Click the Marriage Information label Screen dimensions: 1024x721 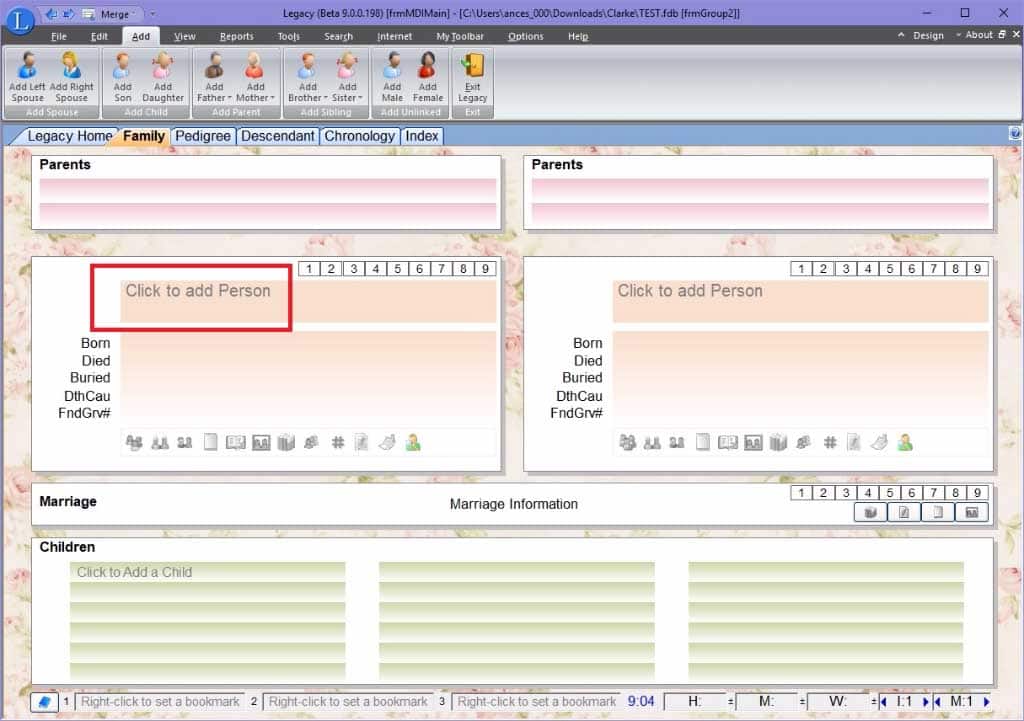pos(513,504)
